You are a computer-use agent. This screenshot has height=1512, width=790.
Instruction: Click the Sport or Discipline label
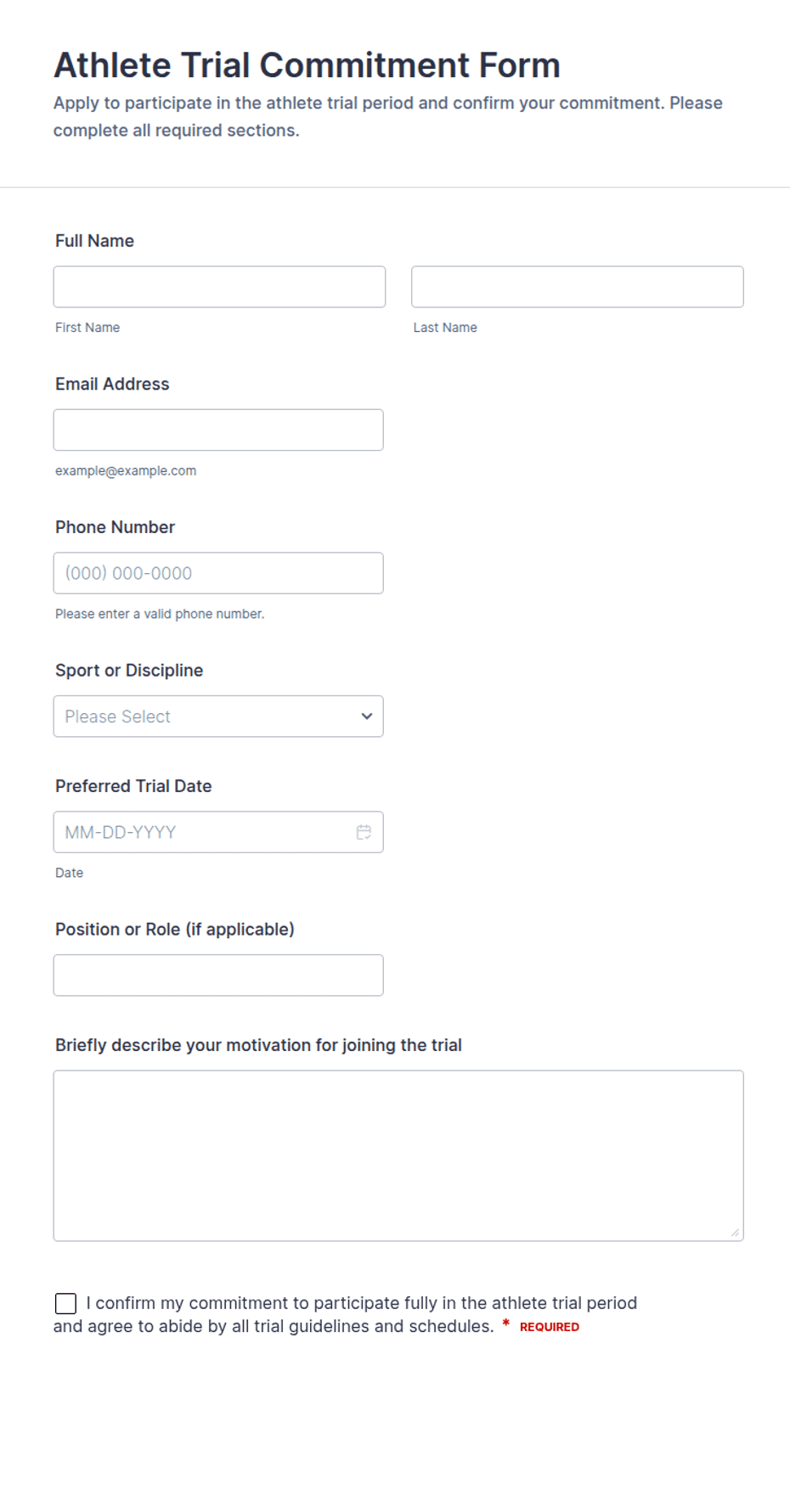[129, 671]
